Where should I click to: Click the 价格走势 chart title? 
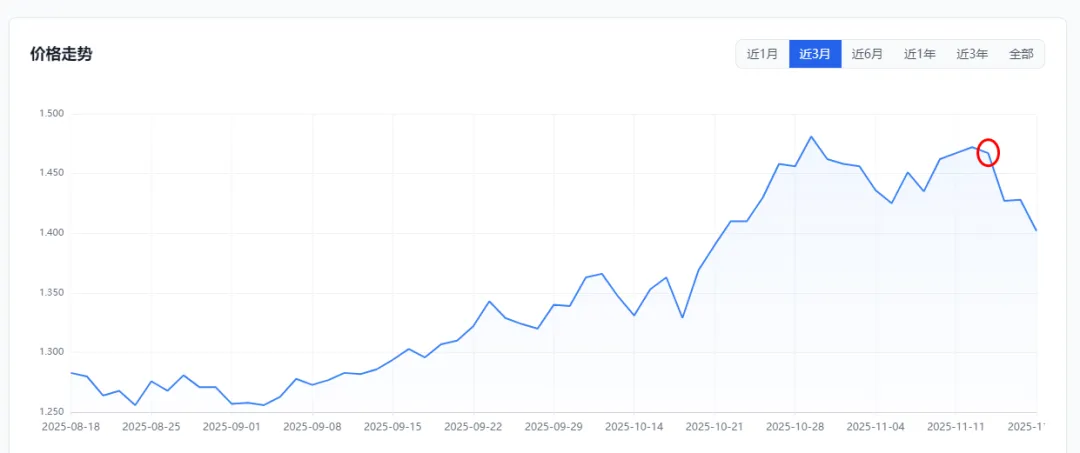coord(61,54)
